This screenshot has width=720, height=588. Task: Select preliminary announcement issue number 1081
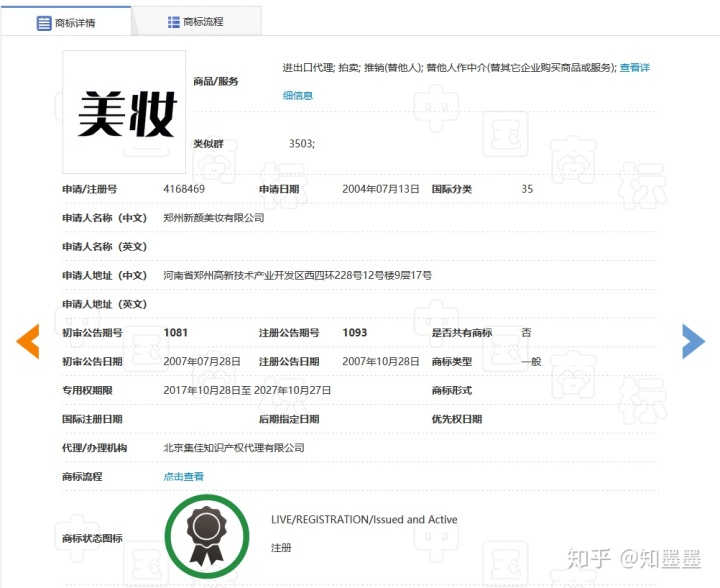[175, 332]
